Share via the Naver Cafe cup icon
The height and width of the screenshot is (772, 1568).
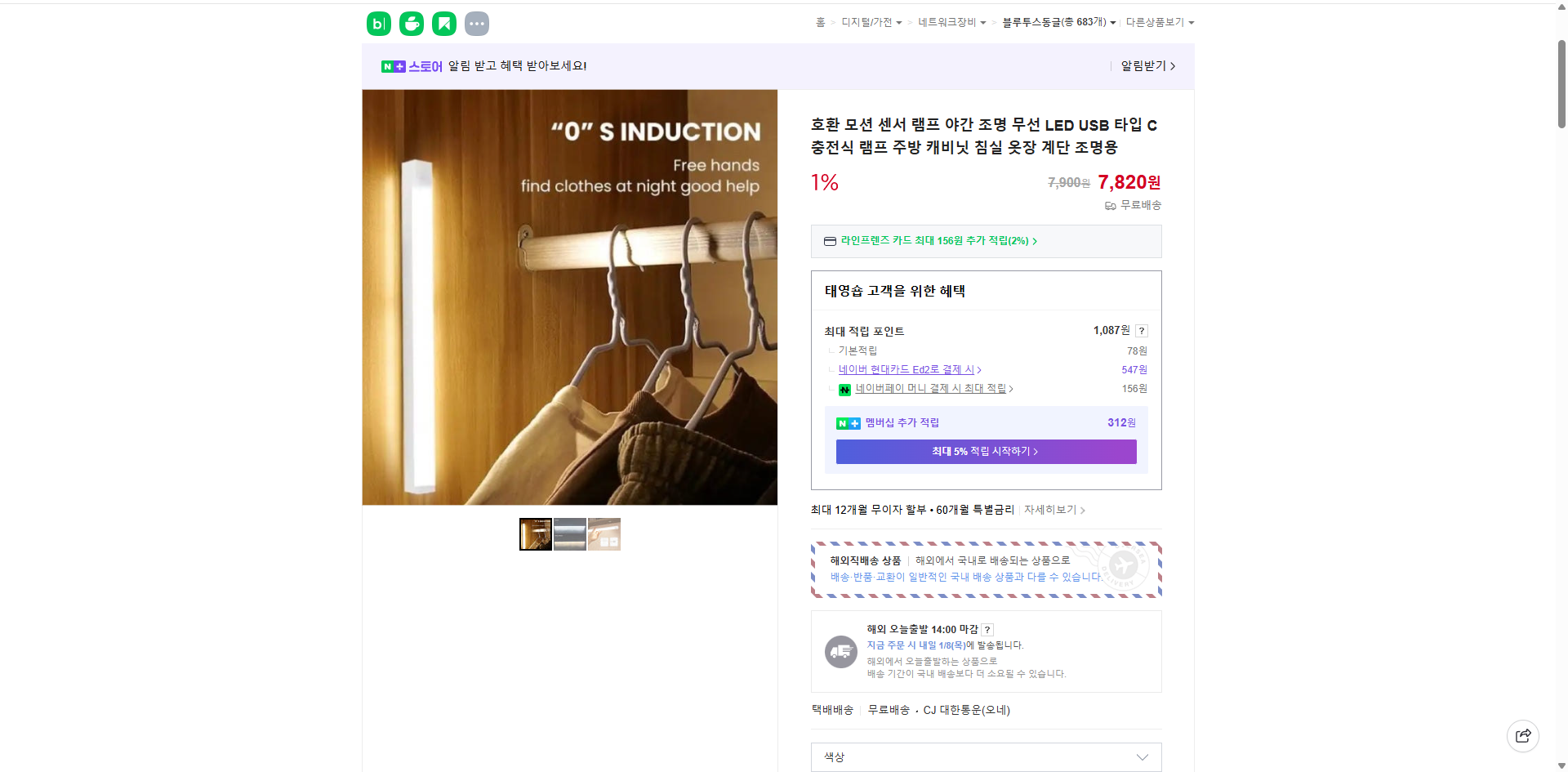tap(411, 23)
